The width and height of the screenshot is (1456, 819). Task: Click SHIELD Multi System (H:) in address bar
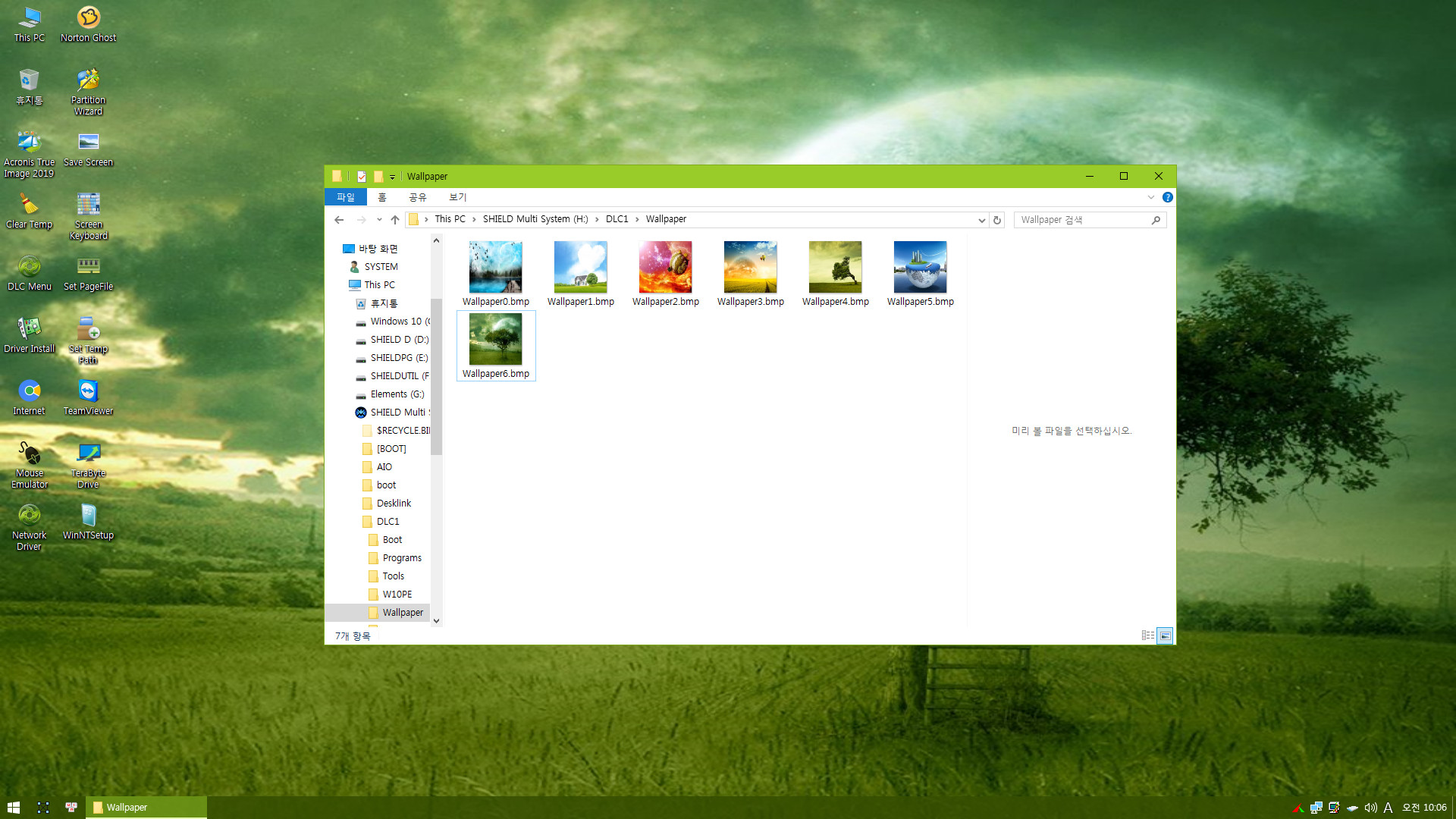(535, 219)
